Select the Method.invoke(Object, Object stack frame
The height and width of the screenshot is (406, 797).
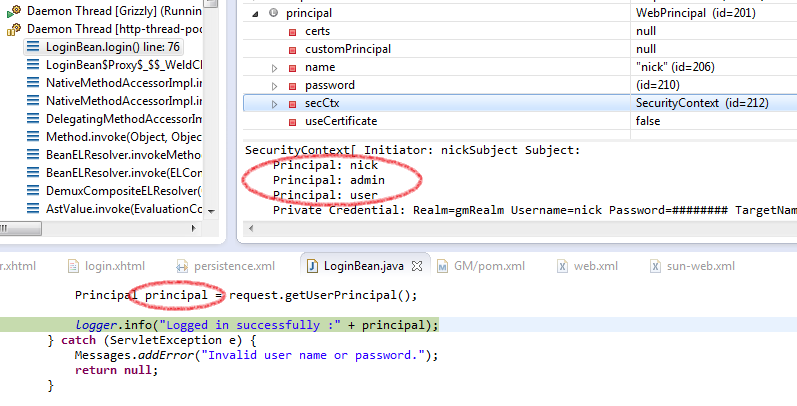pyautogui.click(x=124, y=137)
